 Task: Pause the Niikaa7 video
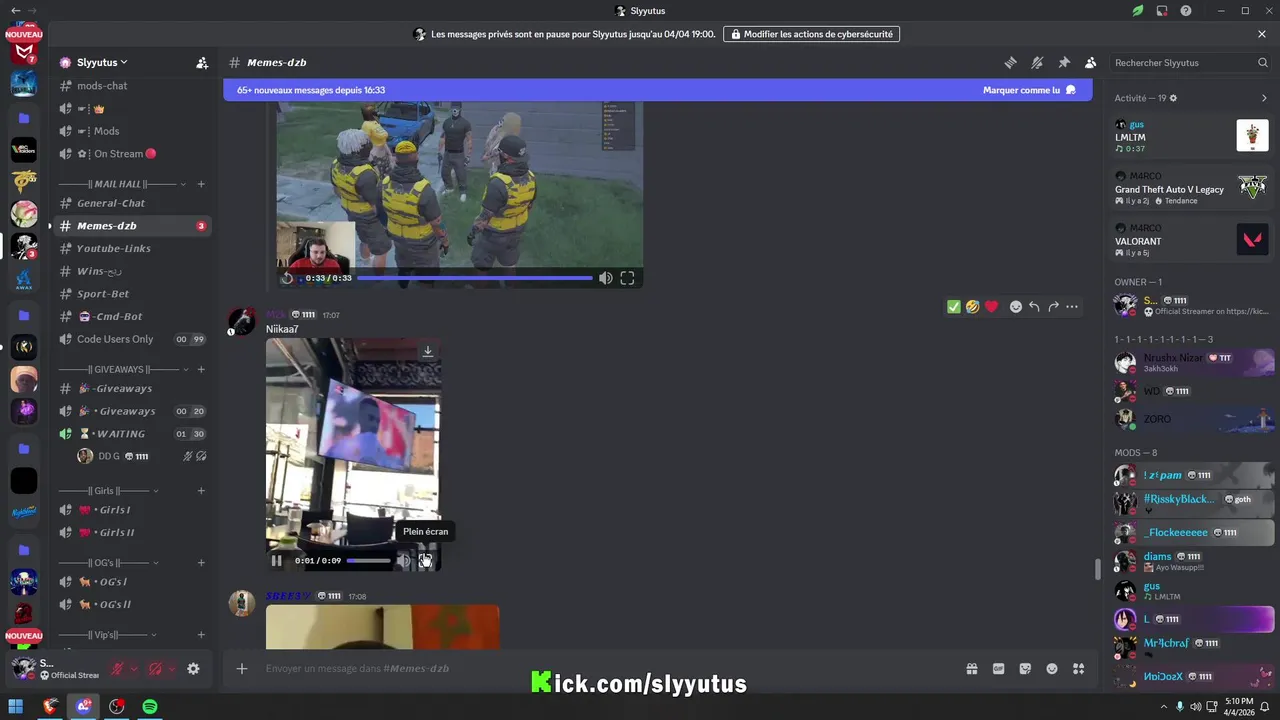tap(277, 561)
